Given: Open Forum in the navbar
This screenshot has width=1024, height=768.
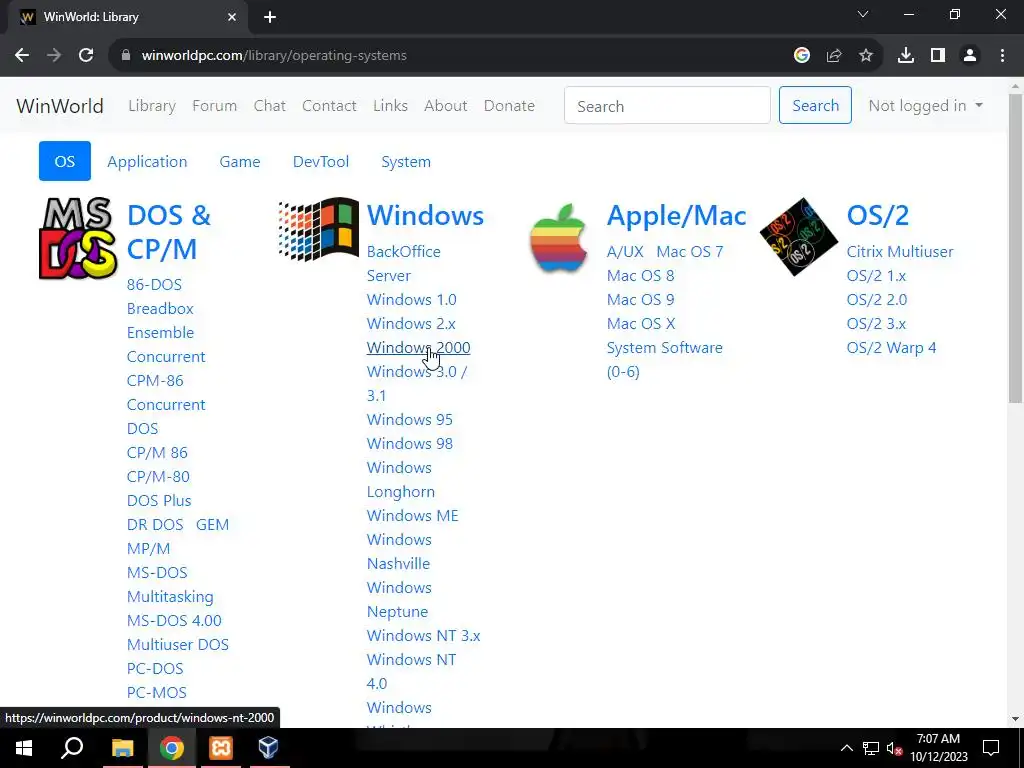Looking at the screenshot, I should point(214,106).
